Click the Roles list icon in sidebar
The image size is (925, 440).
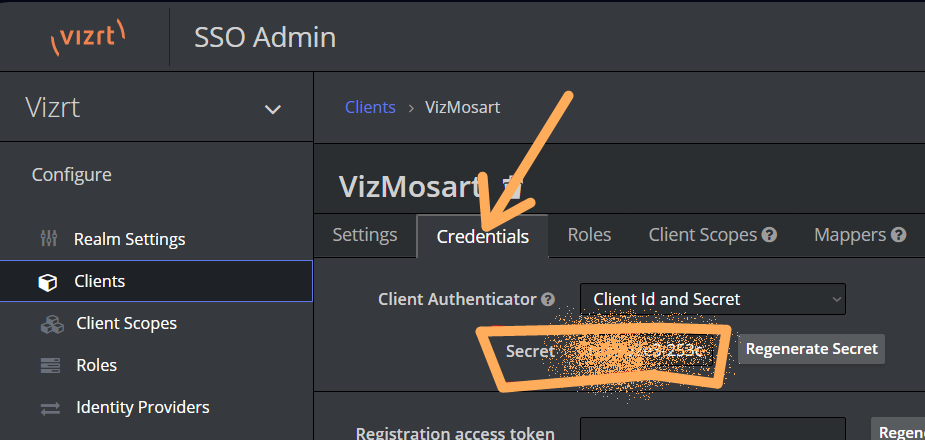50,366
